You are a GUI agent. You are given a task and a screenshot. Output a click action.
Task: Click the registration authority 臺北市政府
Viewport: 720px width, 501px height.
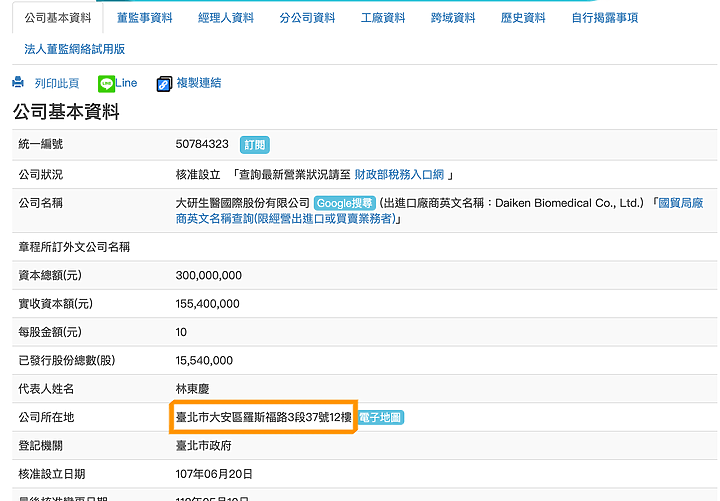203,445
